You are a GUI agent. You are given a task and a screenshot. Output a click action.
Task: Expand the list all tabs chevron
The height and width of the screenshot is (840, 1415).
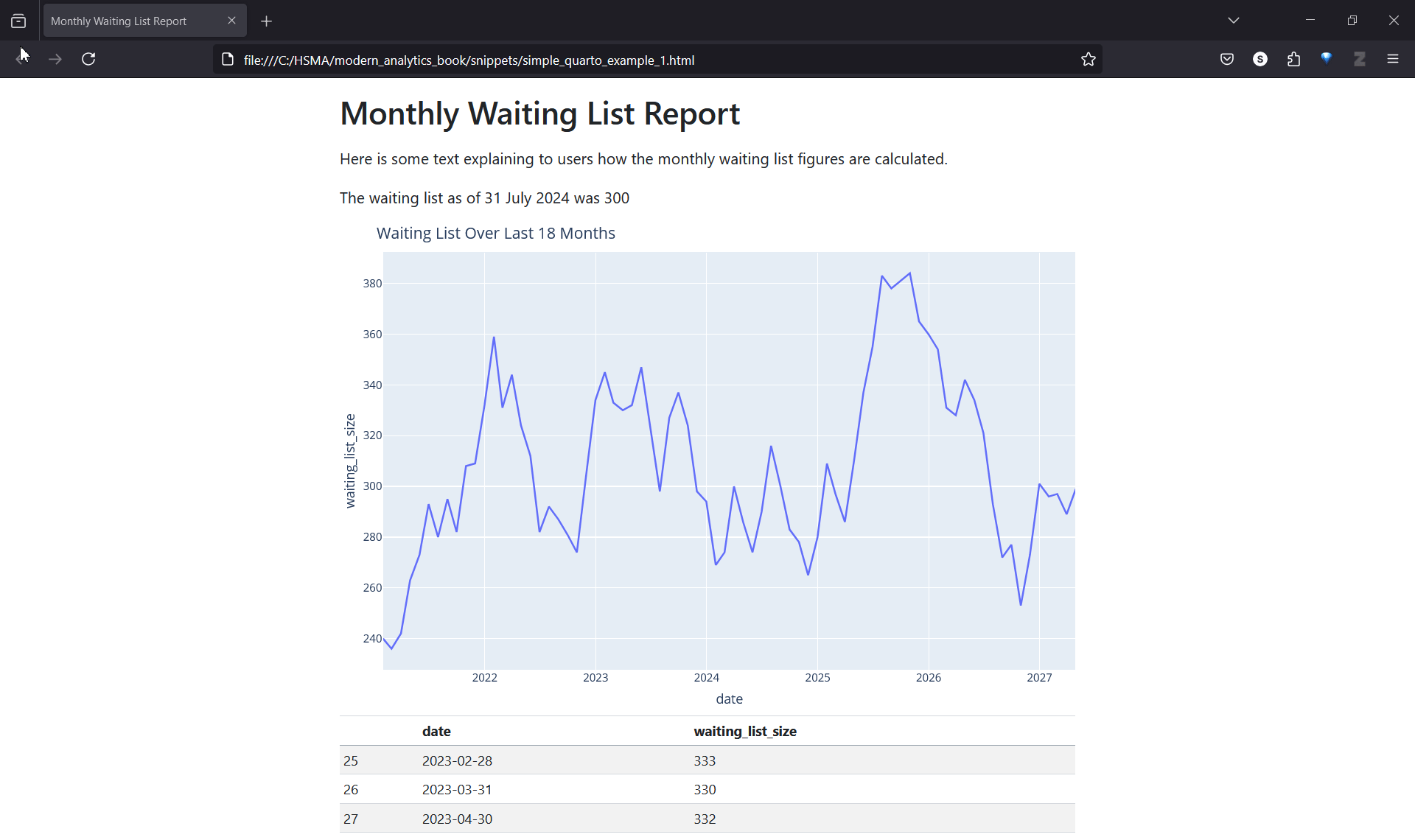click(x=1234, y=21)
